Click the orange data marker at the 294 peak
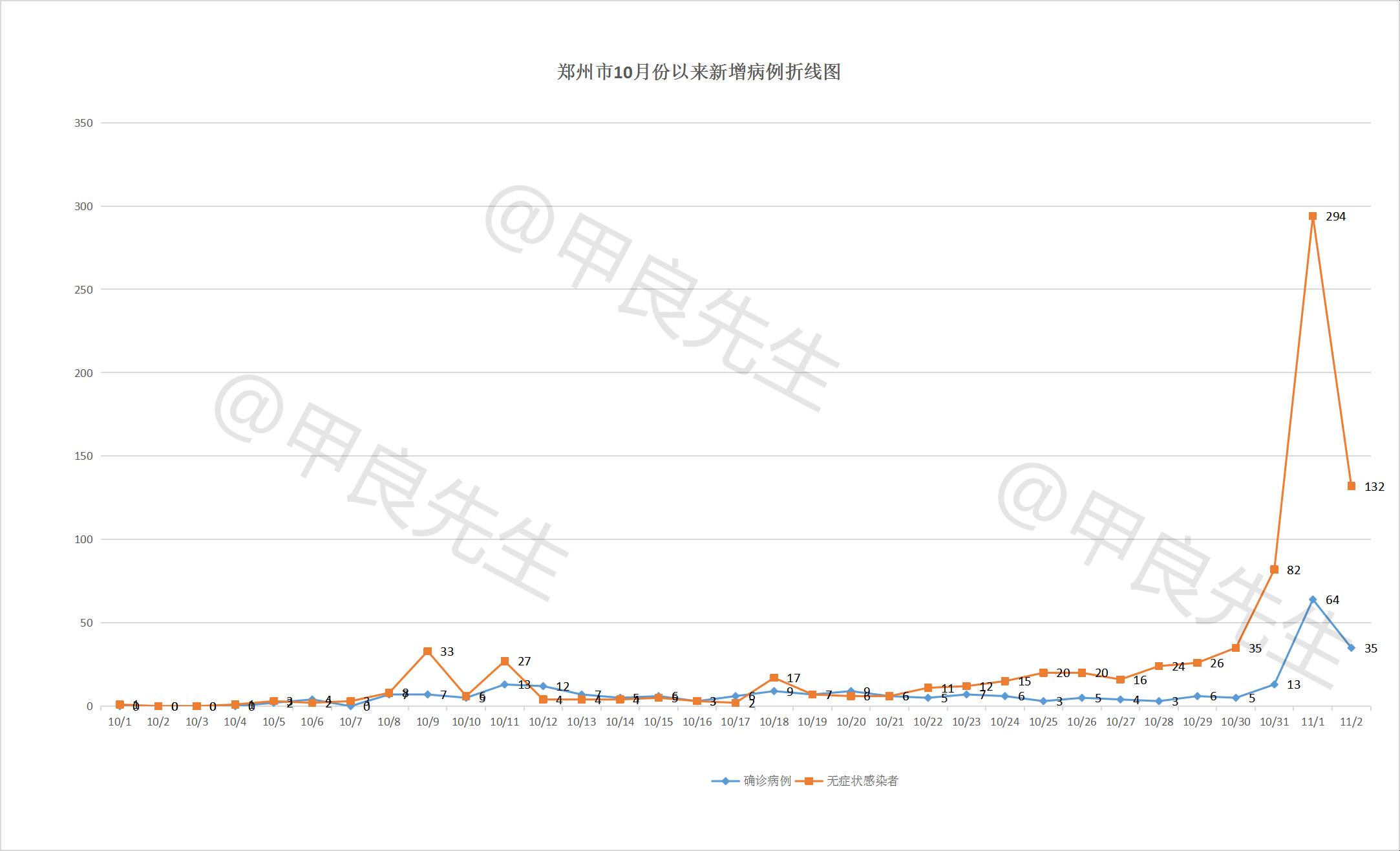 pos(1313,216)
